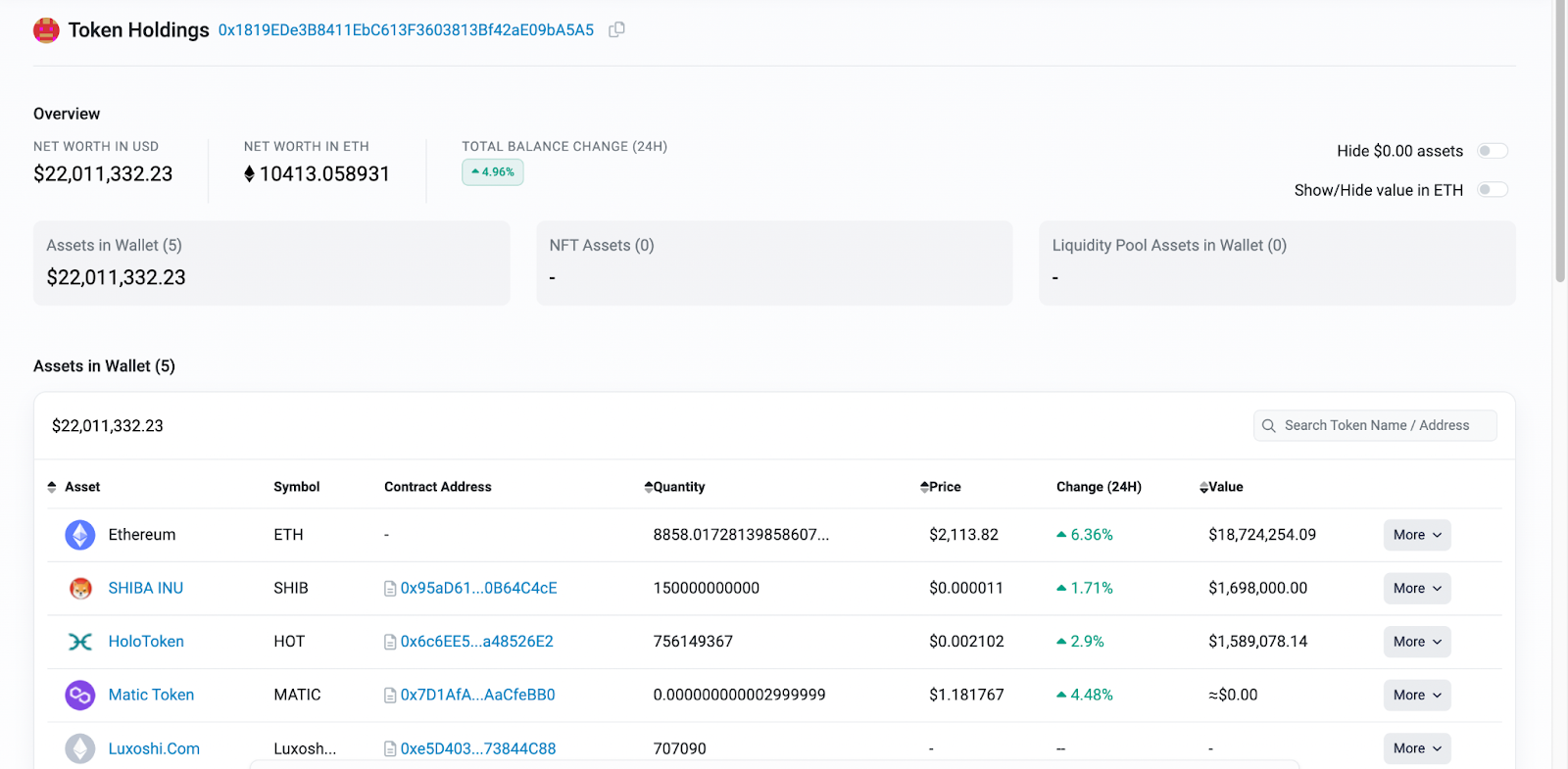Click the wallet avatar icon beside Token Holdings
The width and height of the screenshot is (1568, 769).
46,30
